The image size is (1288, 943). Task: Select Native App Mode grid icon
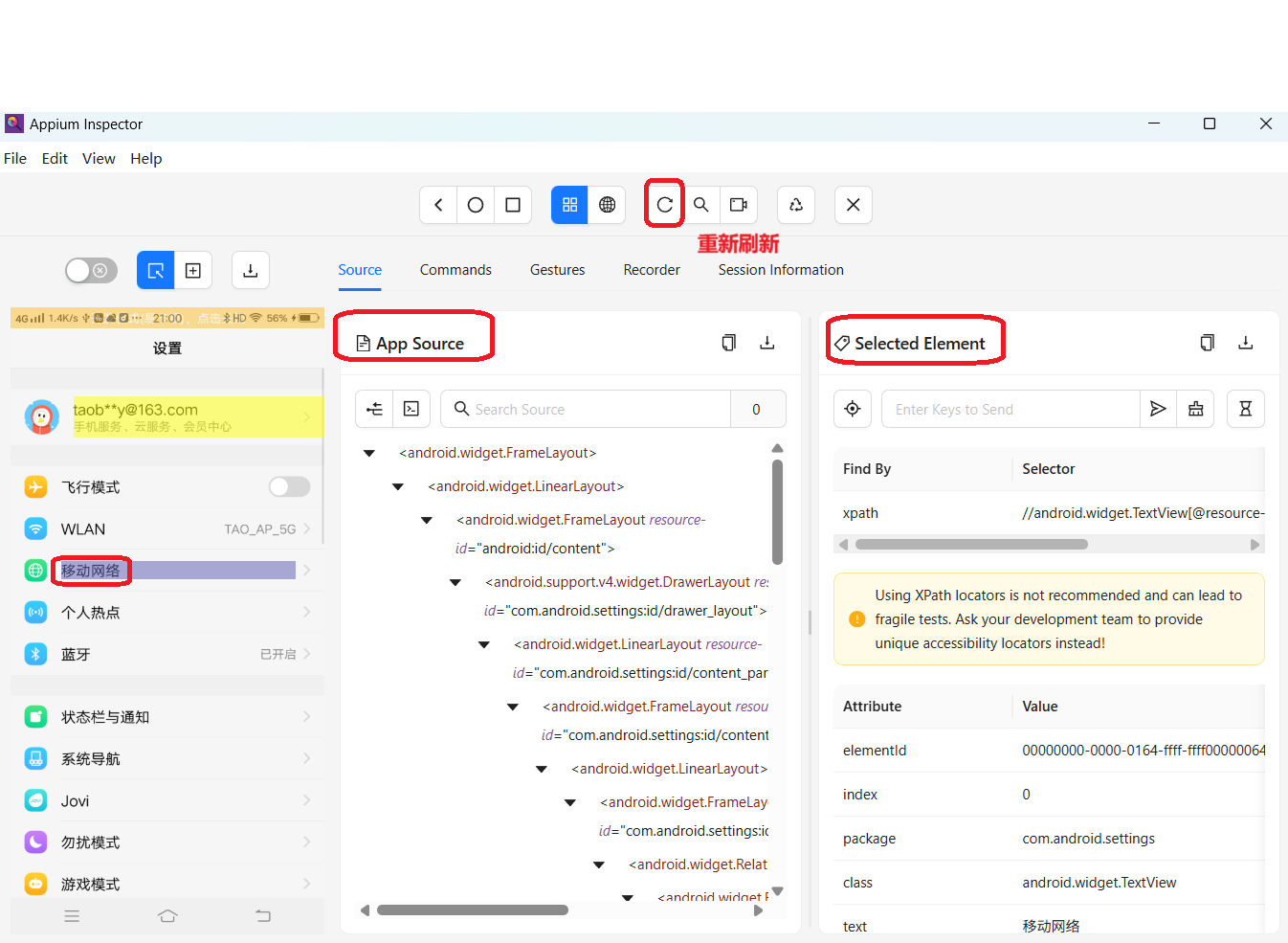569,205
